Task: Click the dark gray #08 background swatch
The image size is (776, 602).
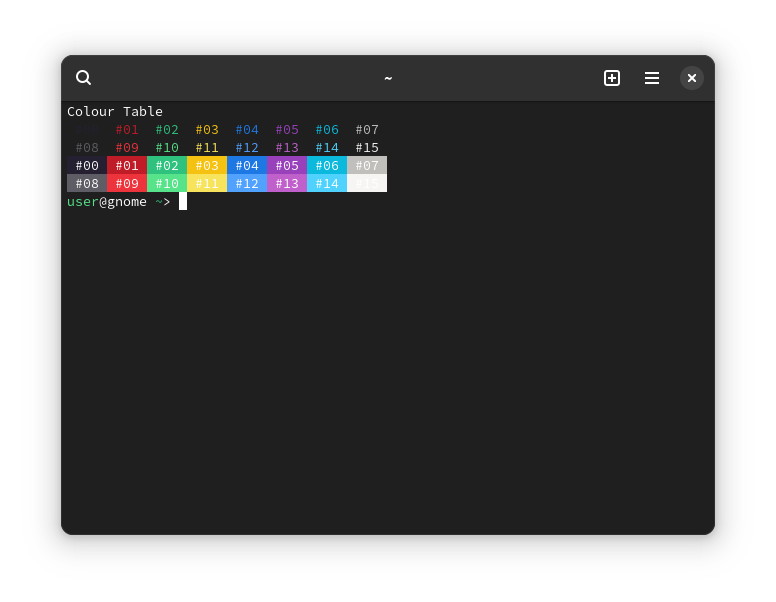Action: tap(87, 183)
